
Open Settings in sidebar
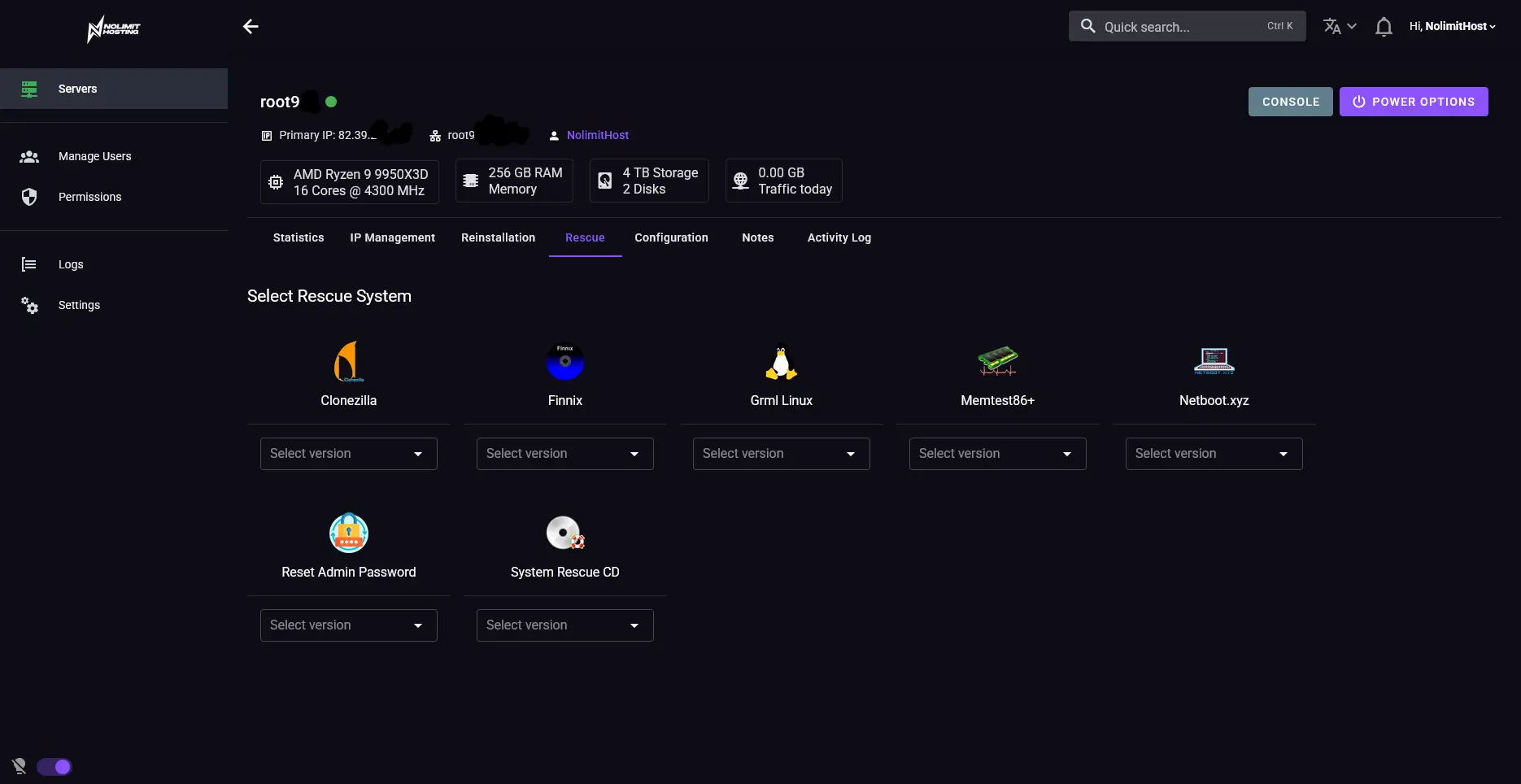(114, 305)
